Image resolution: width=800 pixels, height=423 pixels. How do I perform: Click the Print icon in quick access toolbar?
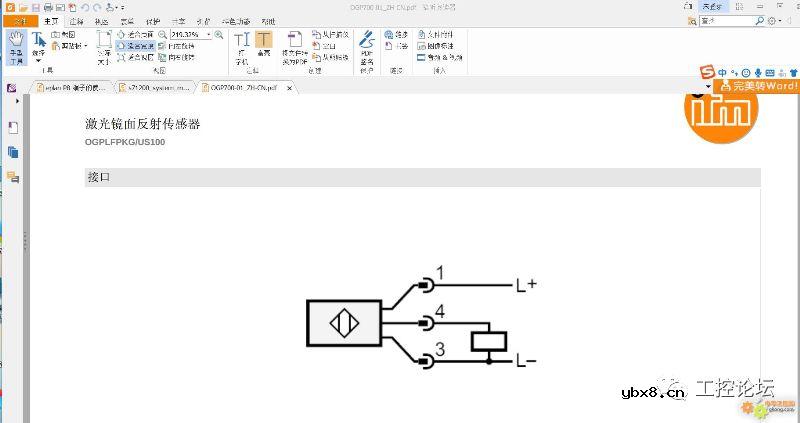pyautogui.click(x=47, y=8)
